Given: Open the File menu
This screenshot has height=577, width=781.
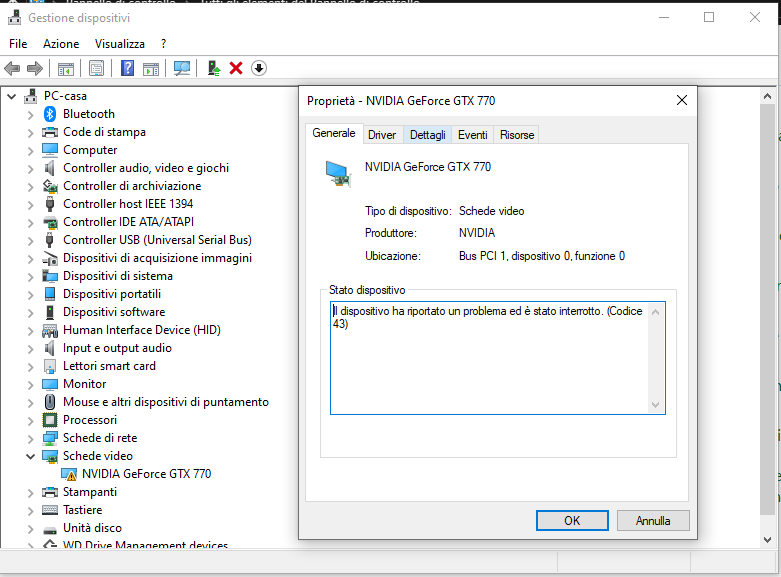Looking at the screenshot, I should click(x=18, y=44).
